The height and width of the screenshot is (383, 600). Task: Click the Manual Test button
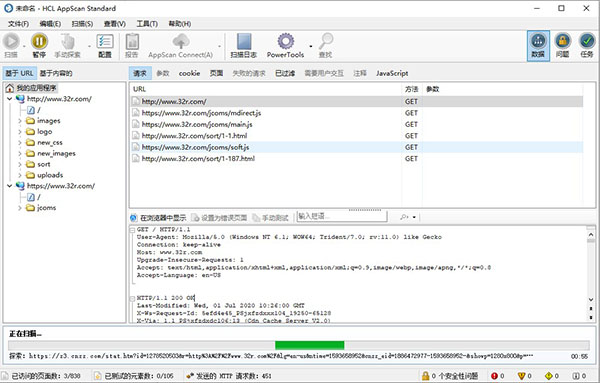click(x=271, y=218)
